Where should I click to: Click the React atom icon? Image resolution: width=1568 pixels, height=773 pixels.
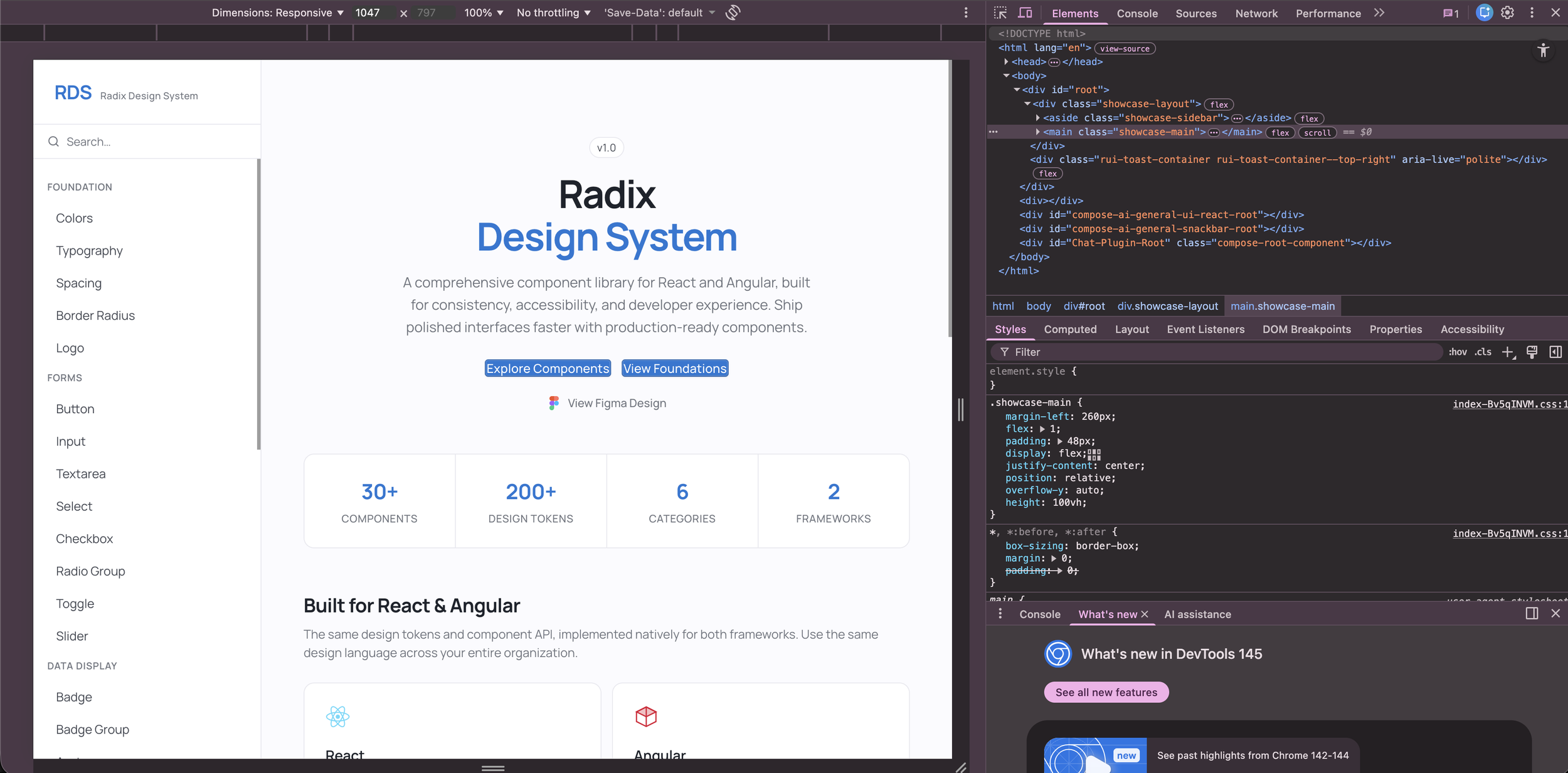tap(337, 717)
